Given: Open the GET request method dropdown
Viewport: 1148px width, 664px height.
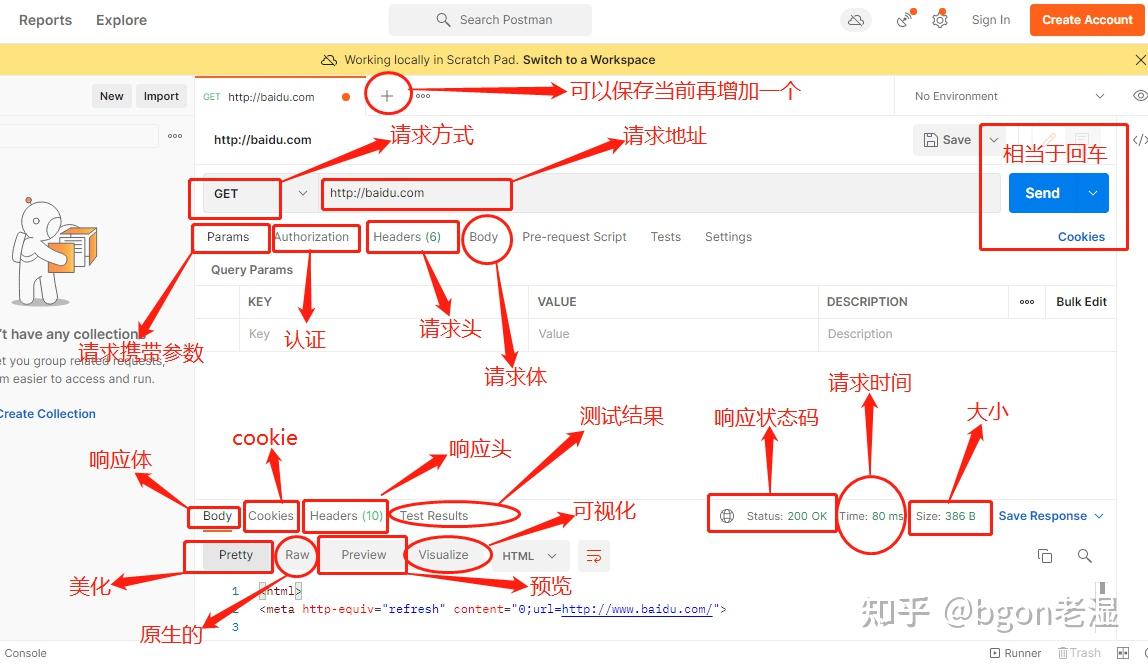Looking at the screenshot, I should pyautogui.click(x=302, y=193).
